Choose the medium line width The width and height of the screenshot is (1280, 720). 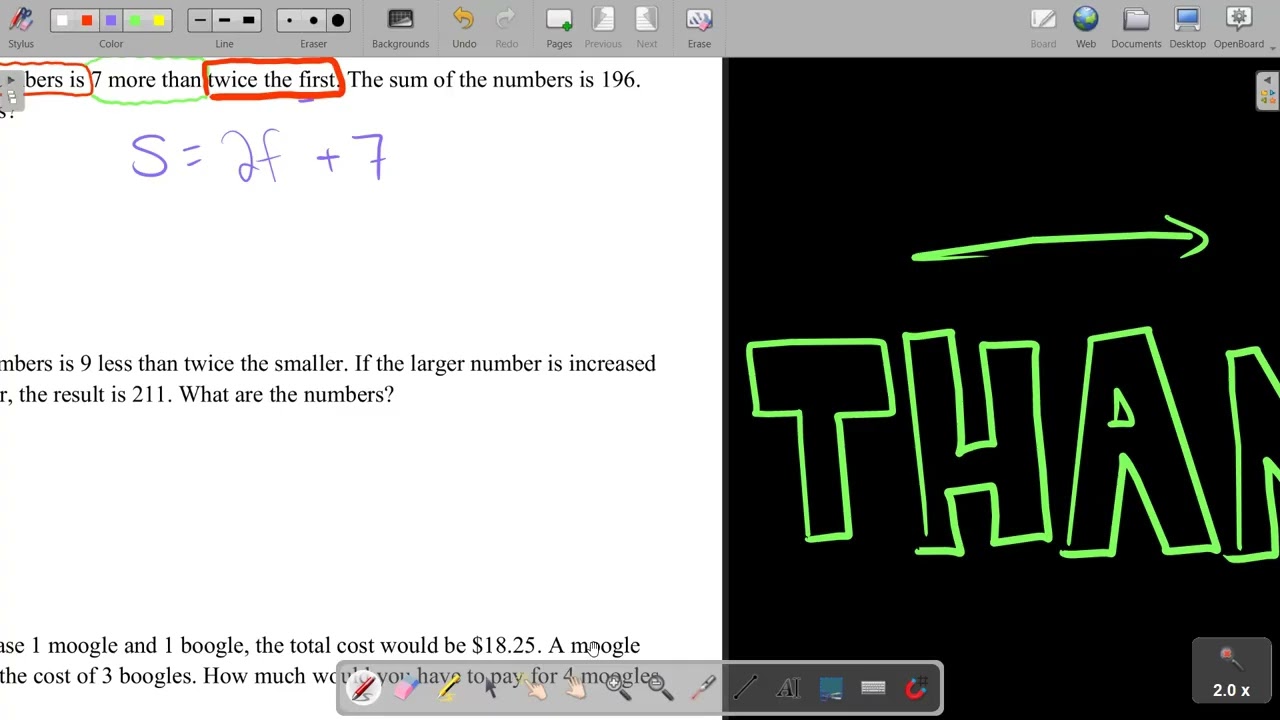[224, 20]
